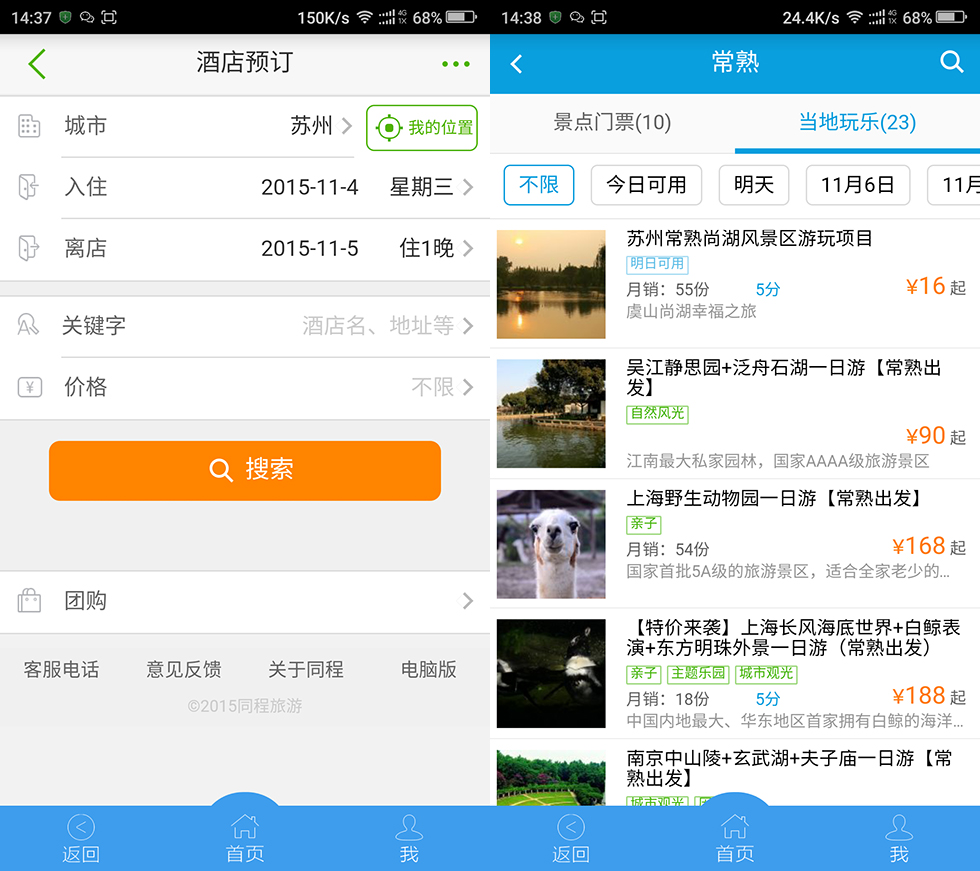Open 关于同程 link
Screen dimensions: 980x871
click(306, 669)
